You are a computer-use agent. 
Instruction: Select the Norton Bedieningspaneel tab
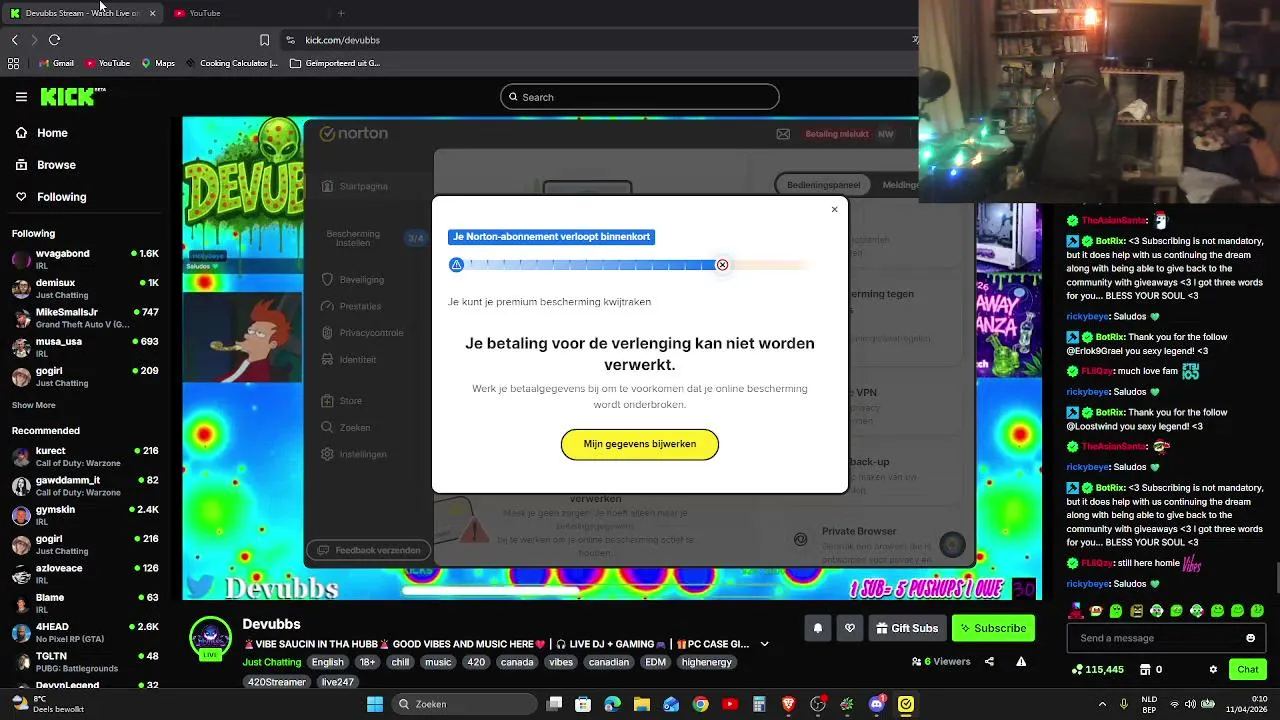click(x=823, y=185)
